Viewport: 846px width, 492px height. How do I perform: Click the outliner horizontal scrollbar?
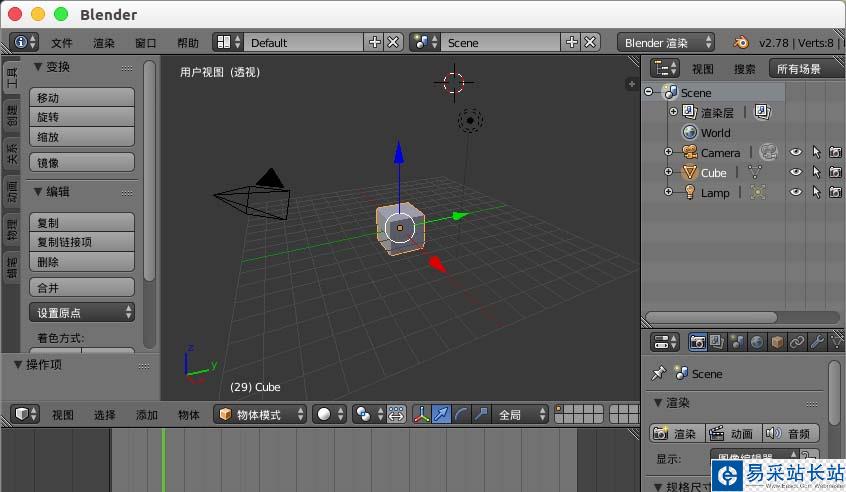(x=711, y=317)
